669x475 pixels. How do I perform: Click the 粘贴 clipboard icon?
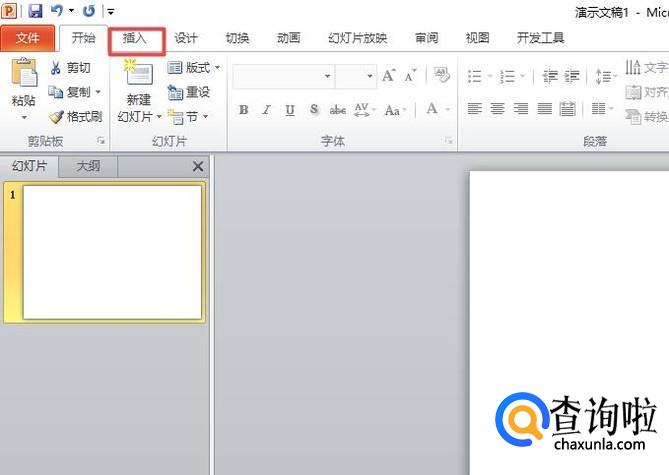[24, 73]
